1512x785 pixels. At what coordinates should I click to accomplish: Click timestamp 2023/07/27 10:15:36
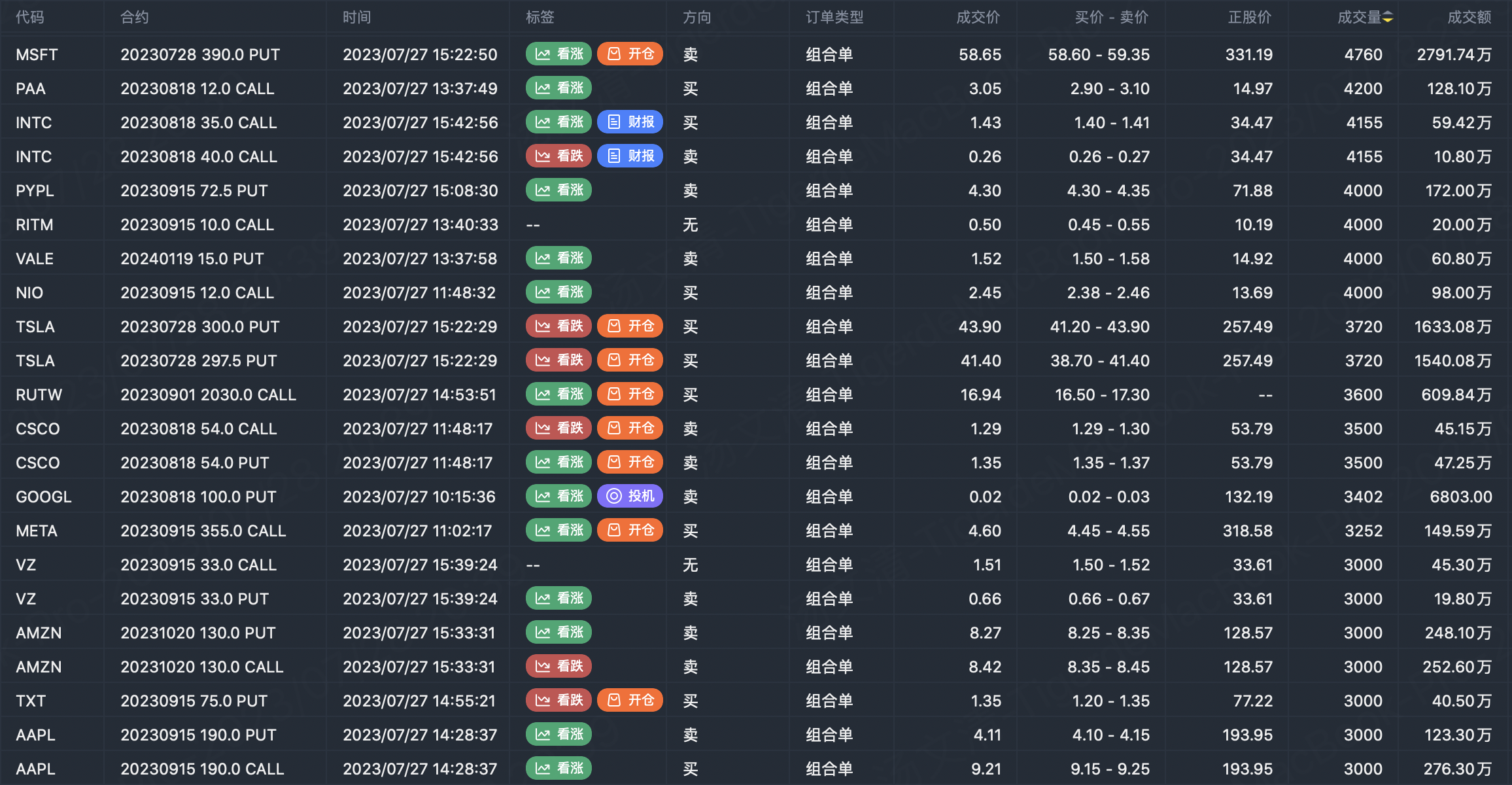419,497
